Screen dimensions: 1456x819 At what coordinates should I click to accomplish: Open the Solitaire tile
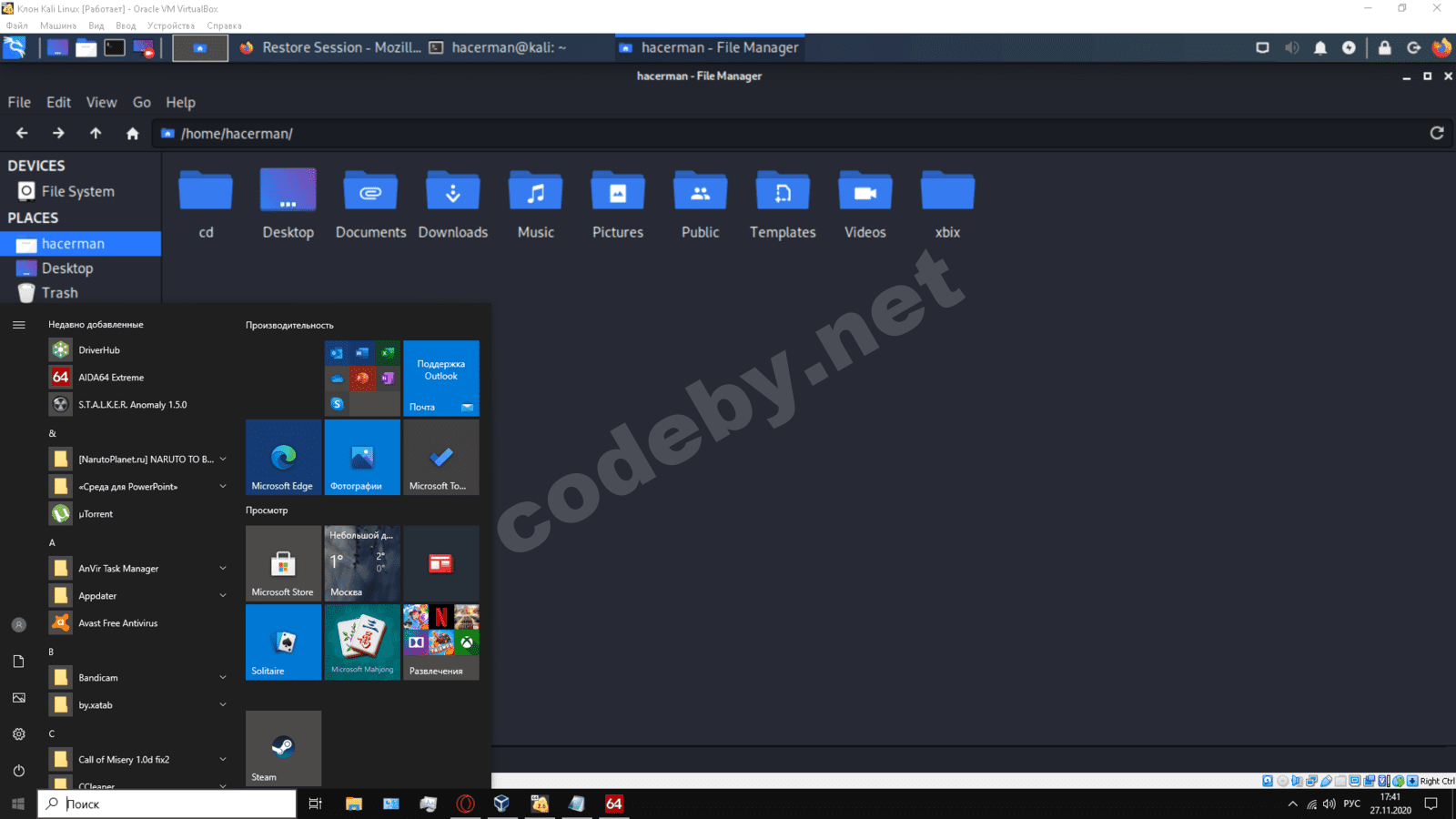pos(283,642)
